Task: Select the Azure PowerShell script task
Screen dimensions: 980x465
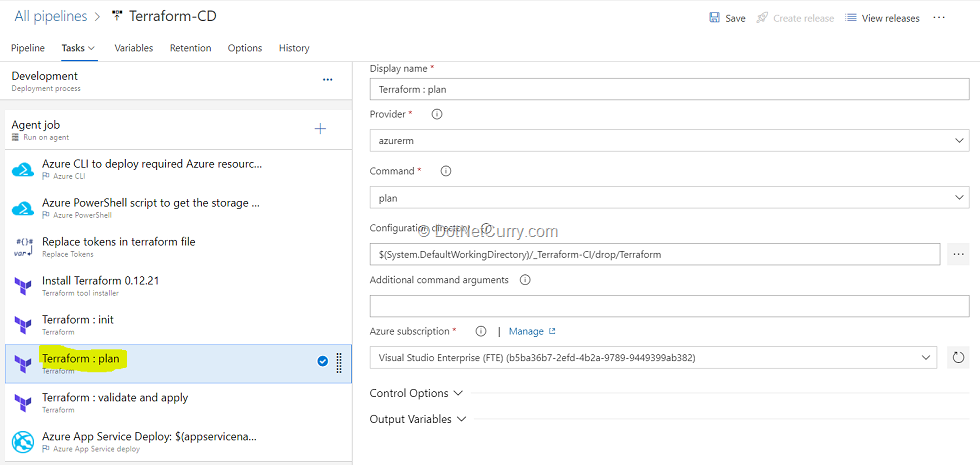Action: (178, 208)
